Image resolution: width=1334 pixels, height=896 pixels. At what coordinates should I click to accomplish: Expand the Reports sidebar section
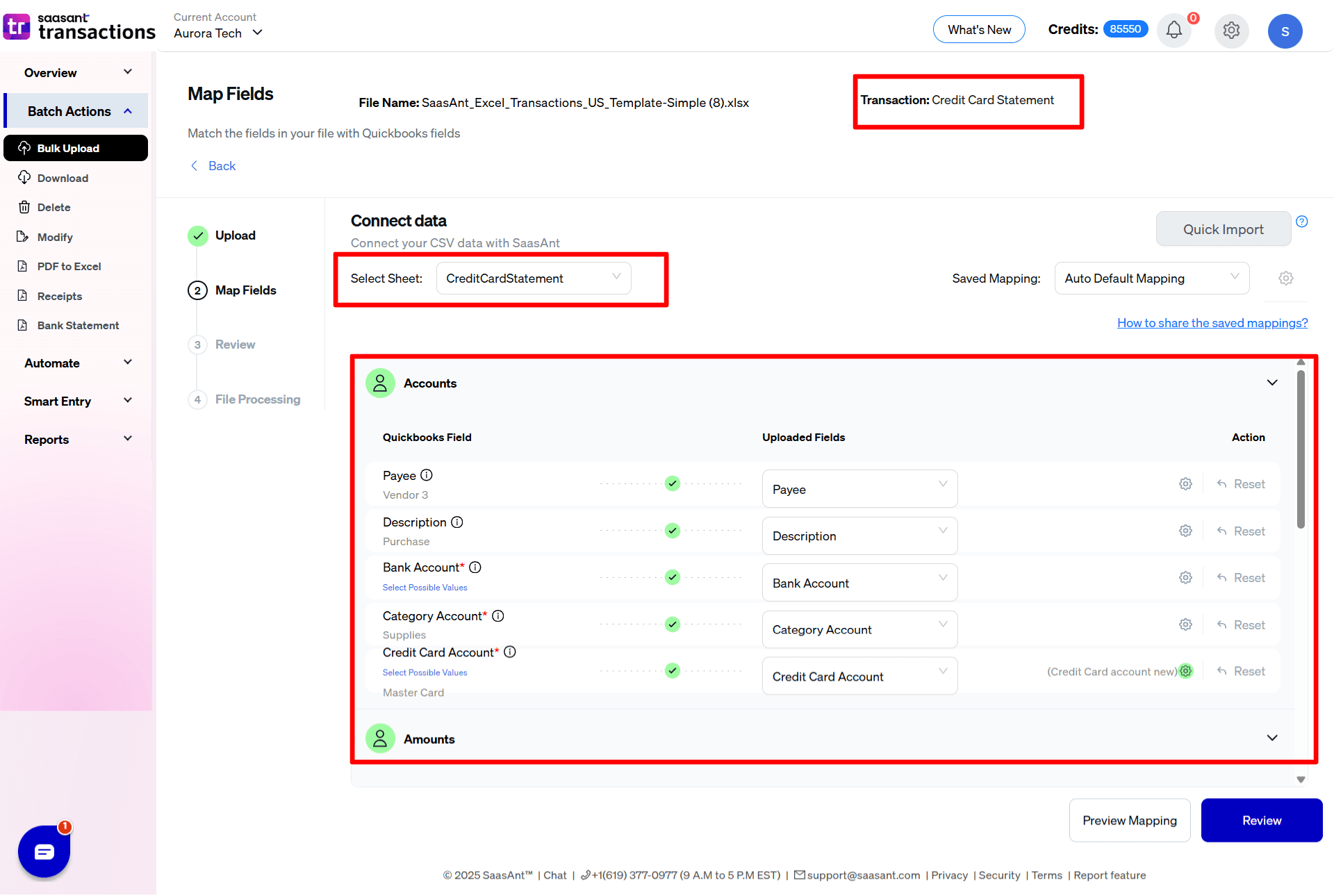tap(76, 440)
